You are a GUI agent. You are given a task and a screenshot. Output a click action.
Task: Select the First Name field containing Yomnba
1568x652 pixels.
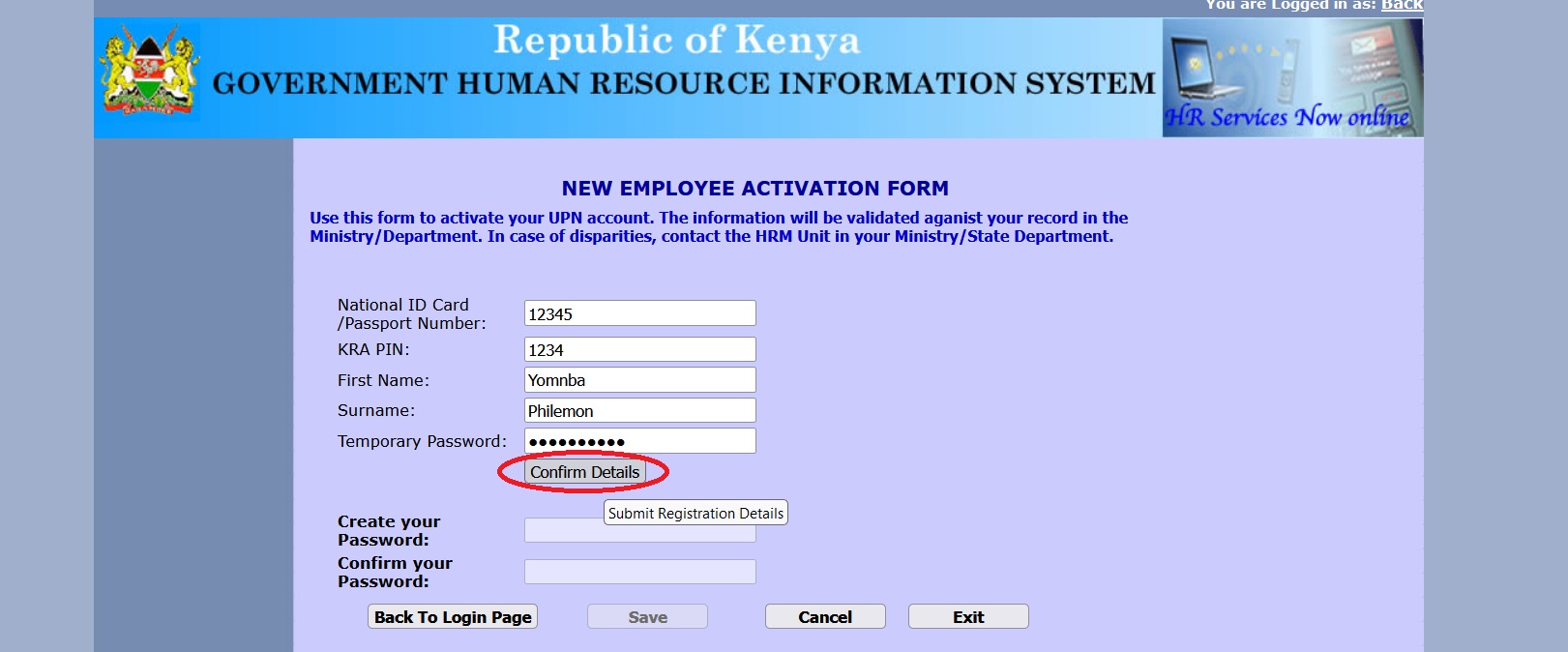click(x=639, y=380)
